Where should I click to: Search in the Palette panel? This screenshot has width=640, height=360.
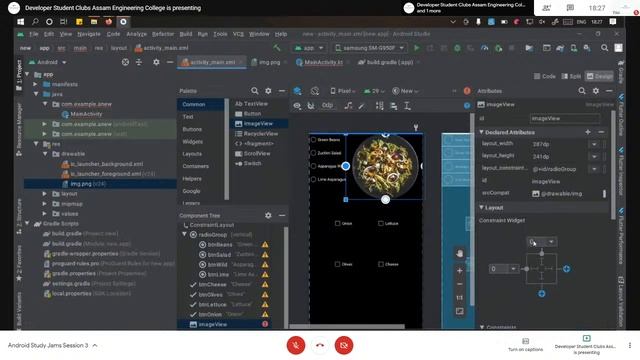pos(255,91)
